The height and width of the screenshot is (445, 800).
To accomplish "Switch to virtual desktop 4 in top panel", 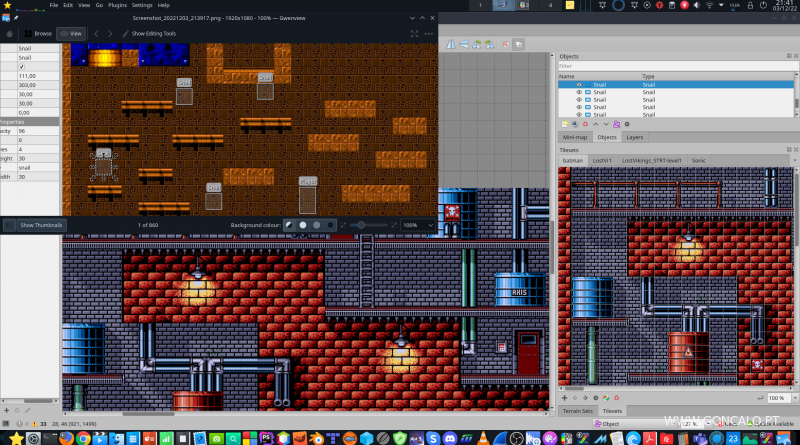I will click(550, 5).
